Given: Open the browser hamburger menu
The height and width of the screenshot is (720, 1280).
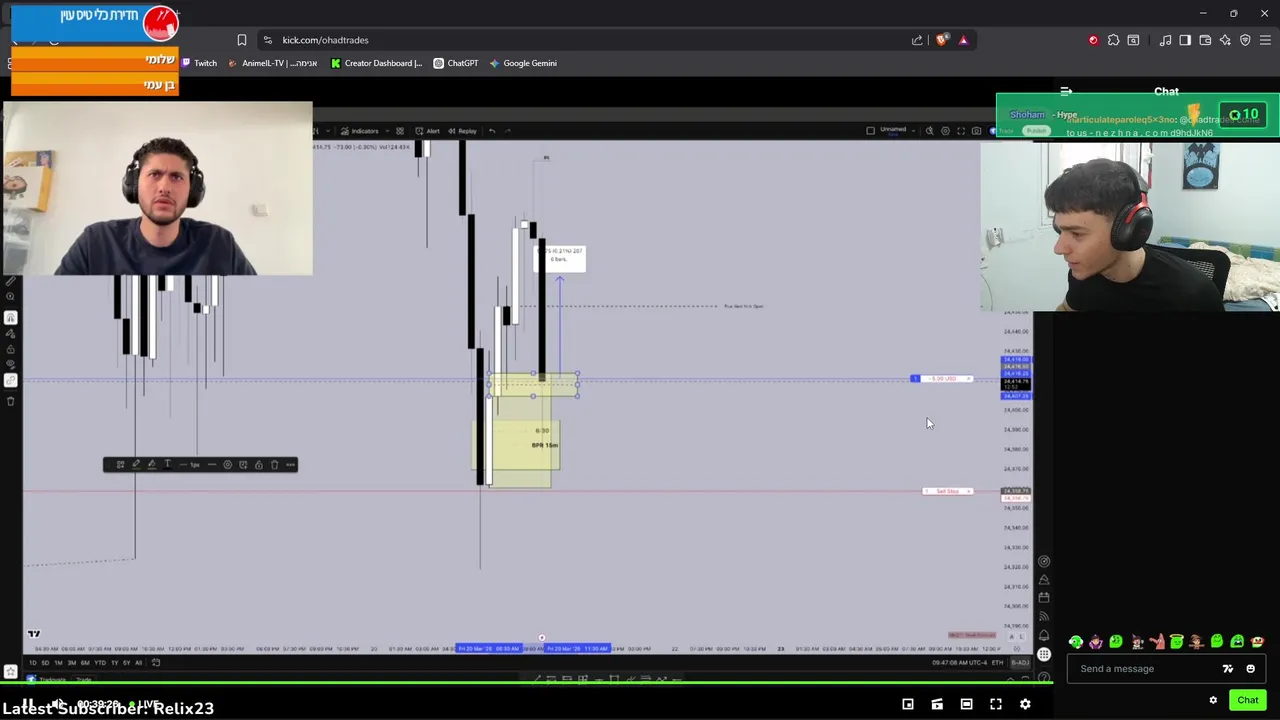Looking at the screenshot, I should click(x=1266, y=40).
